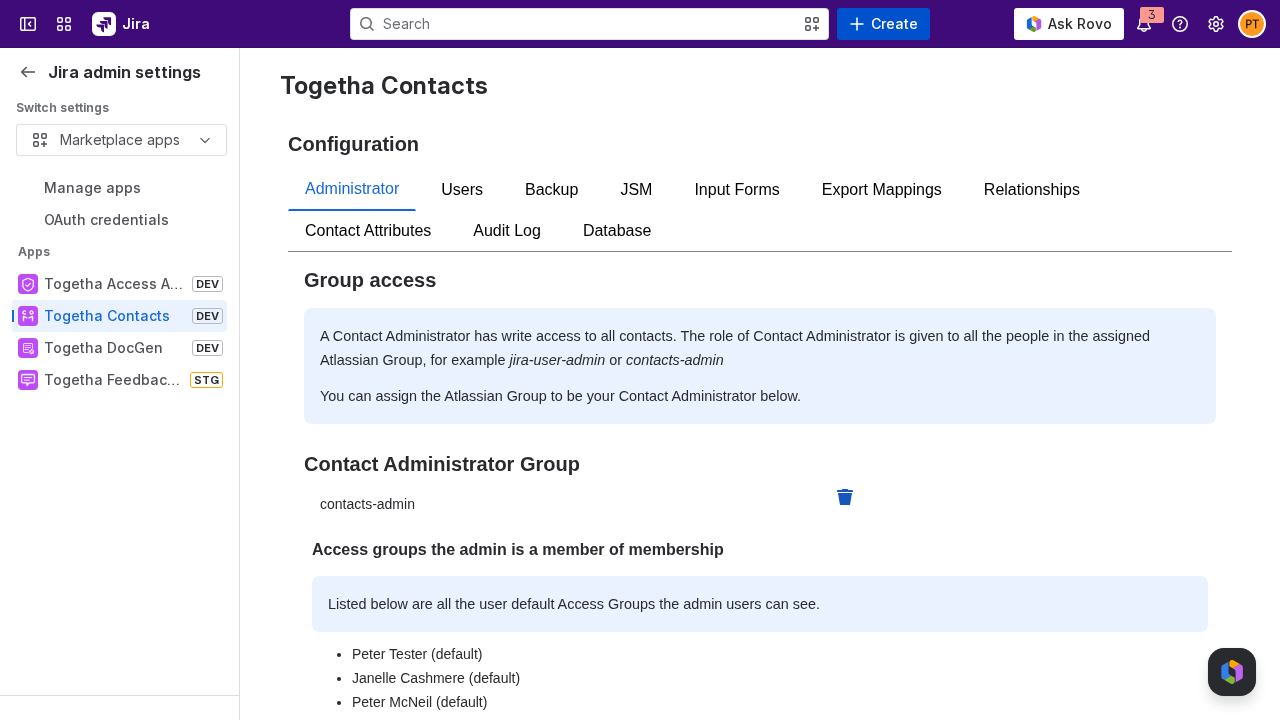This screenshot has width=1280, height=720.
Task: Collapse the sidebar with the top-left icon
Action: [x=28, y=24]
